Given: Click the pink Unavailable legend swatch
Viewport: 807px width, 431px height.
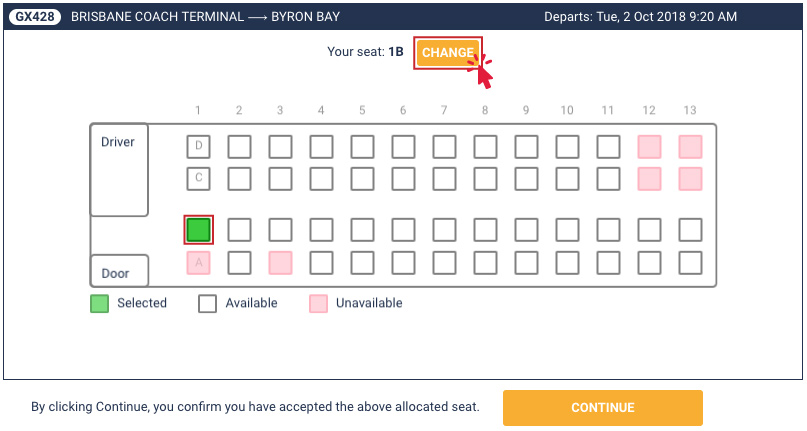Looking at the screenshot, I should click(x=319, y=304).
